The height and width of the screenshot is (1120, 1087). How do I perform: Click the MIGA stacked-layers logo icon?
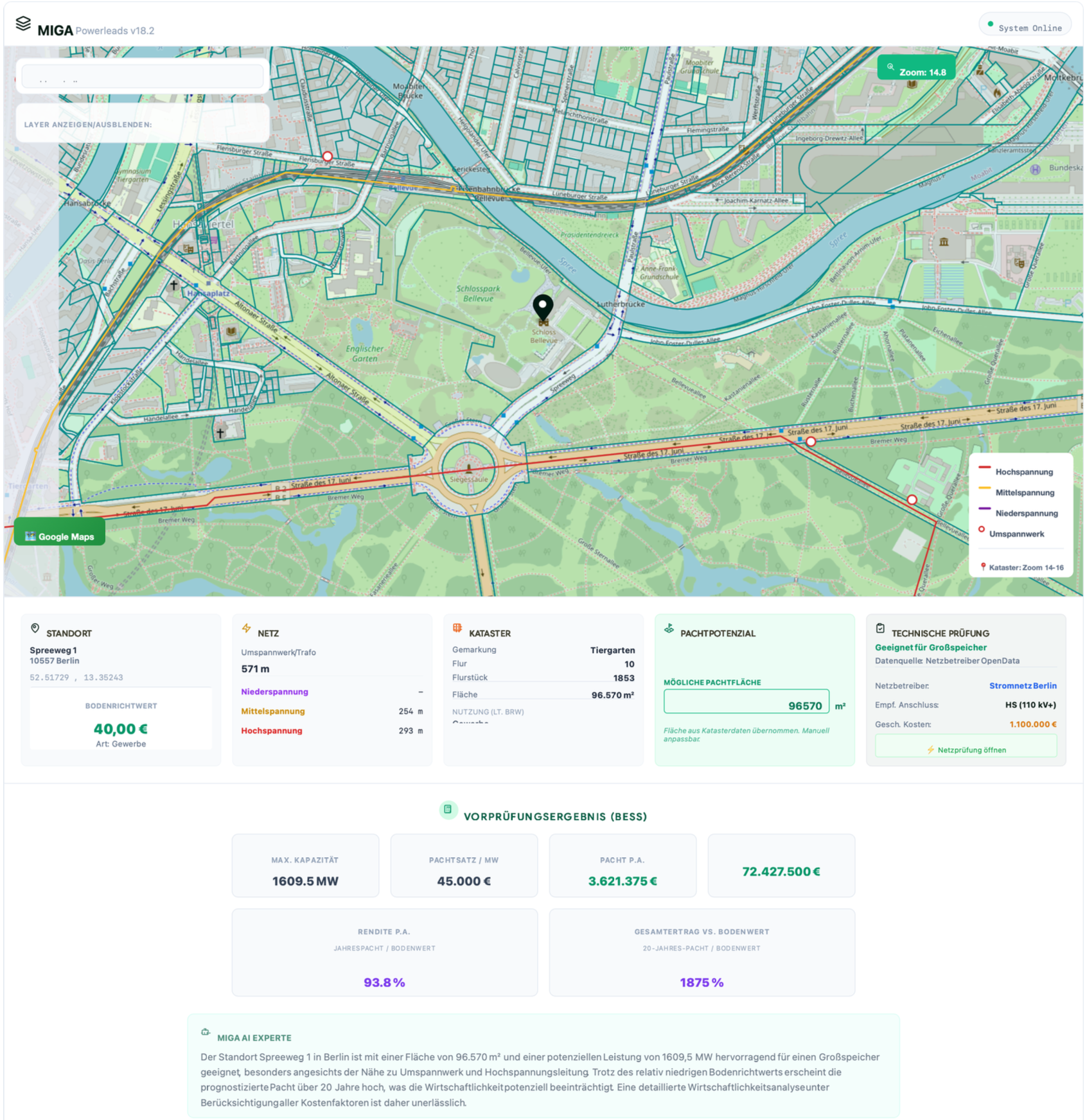(23, 24)
